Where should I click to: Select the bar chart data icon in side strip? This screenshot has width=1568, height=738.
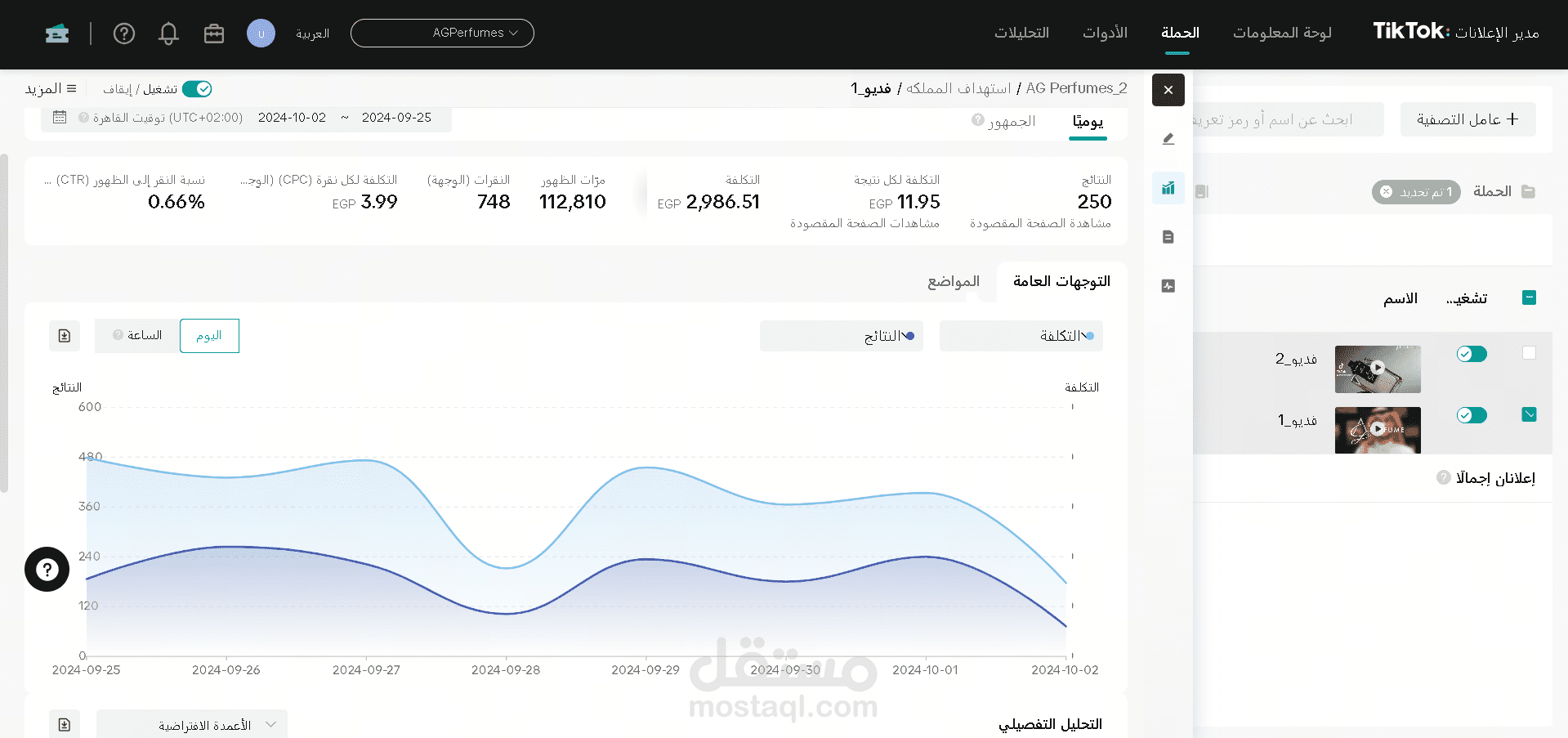(1168, 188)
